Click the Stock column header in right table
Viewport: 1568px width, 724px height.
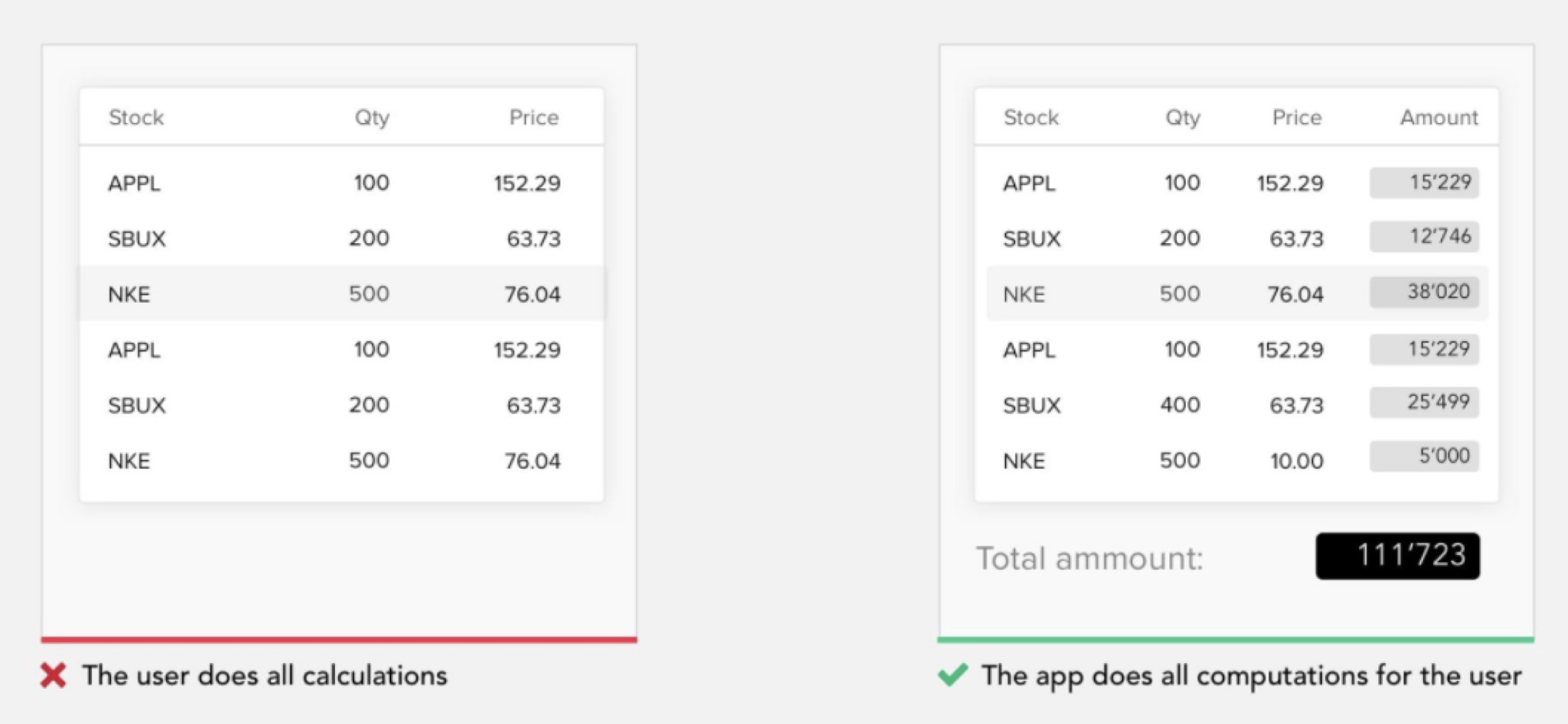click(1031, 117)
